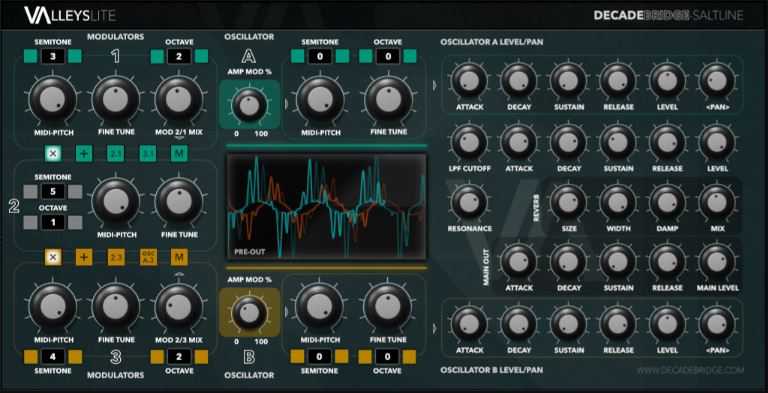Click the Modulator 2 Fine Tune knob
The image size is (768, 393).
click(x=179, y=202)
